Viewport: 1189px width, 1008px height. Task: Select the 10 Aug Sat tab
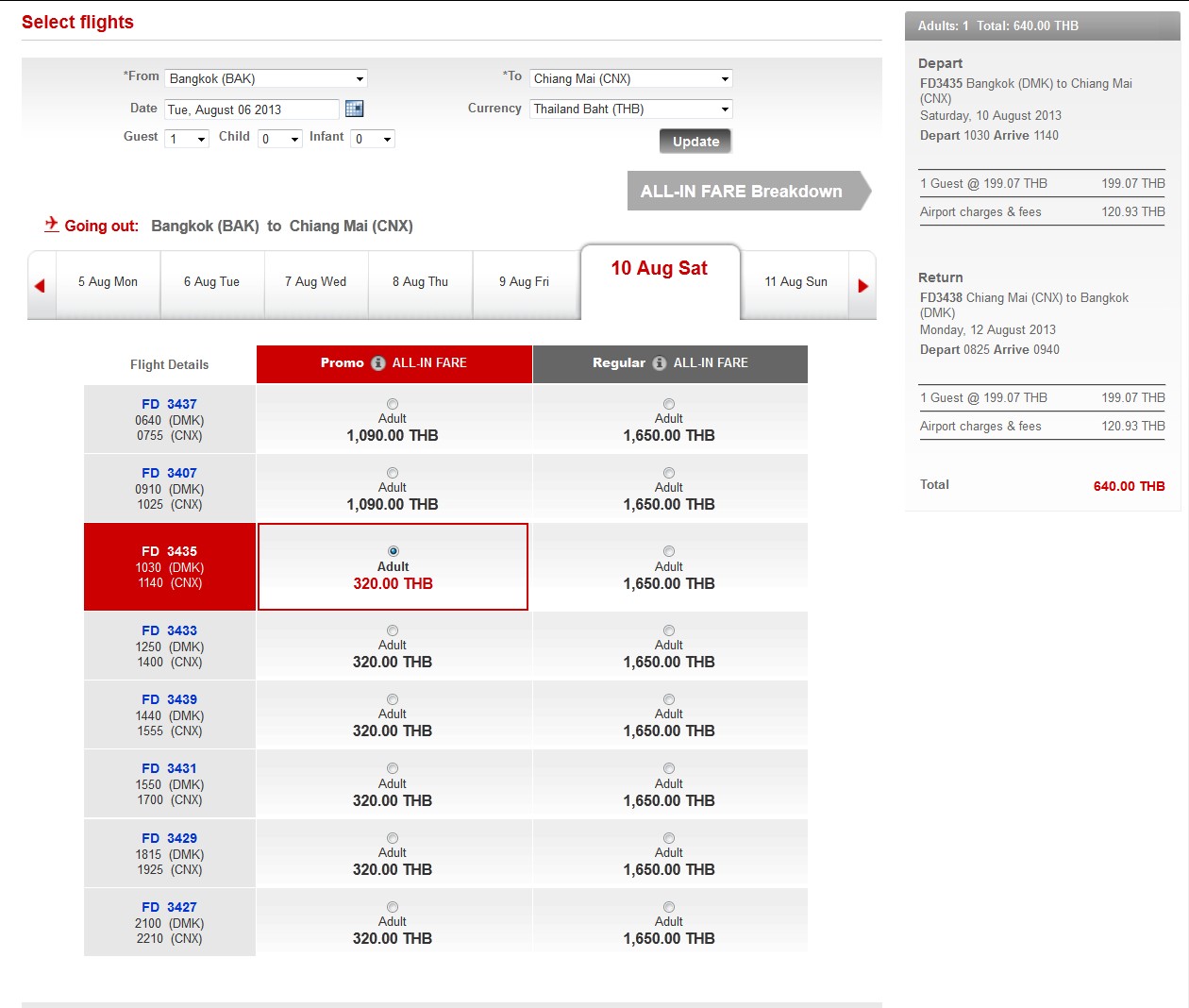(x=660, y=280)
